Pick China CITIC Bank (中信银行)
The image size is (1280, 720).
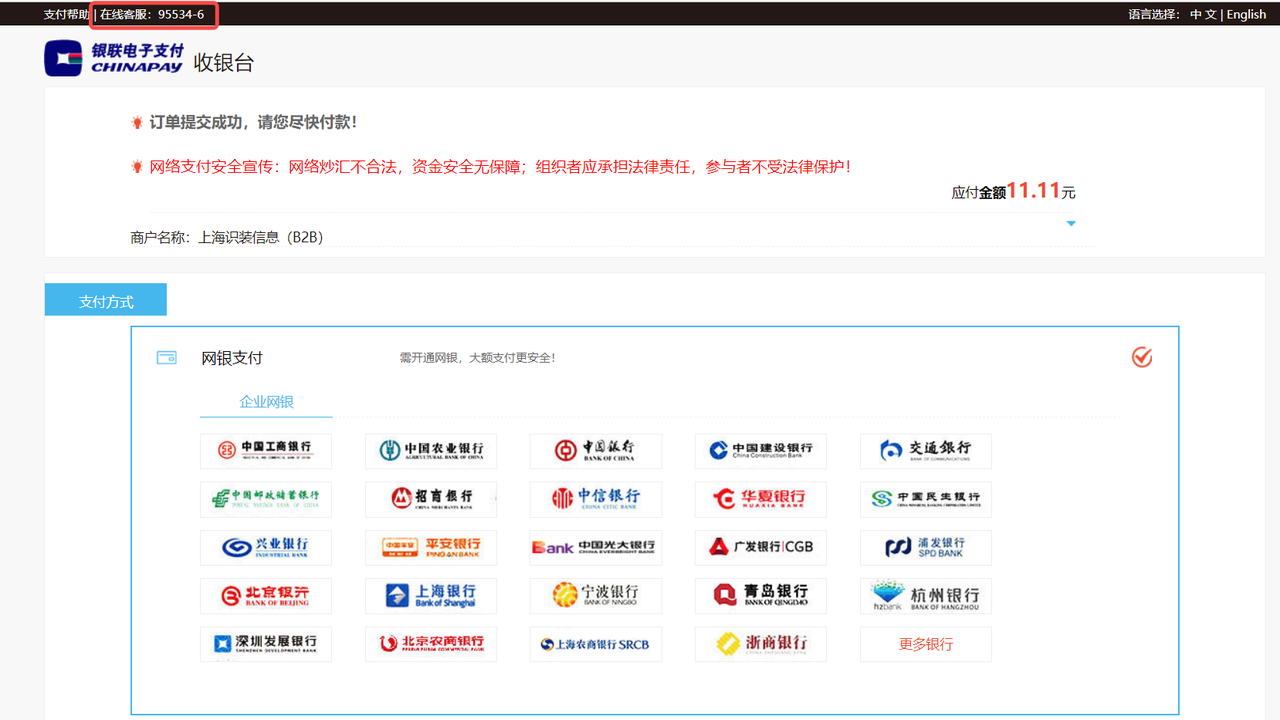coord(596,499)
